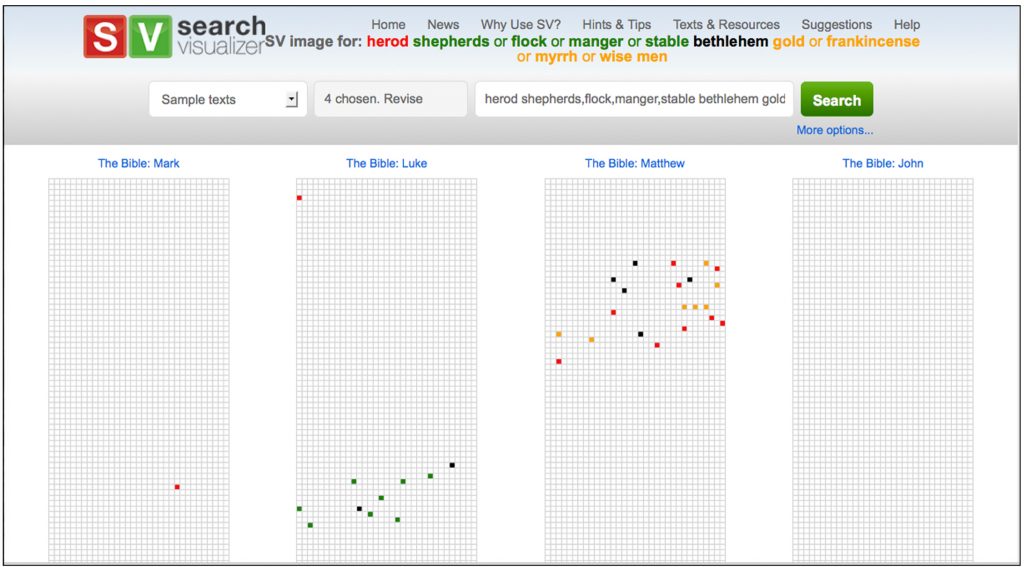Open The Bible: Matthew title link
The width and height of the screenshot is (1024, 567).
635,163
